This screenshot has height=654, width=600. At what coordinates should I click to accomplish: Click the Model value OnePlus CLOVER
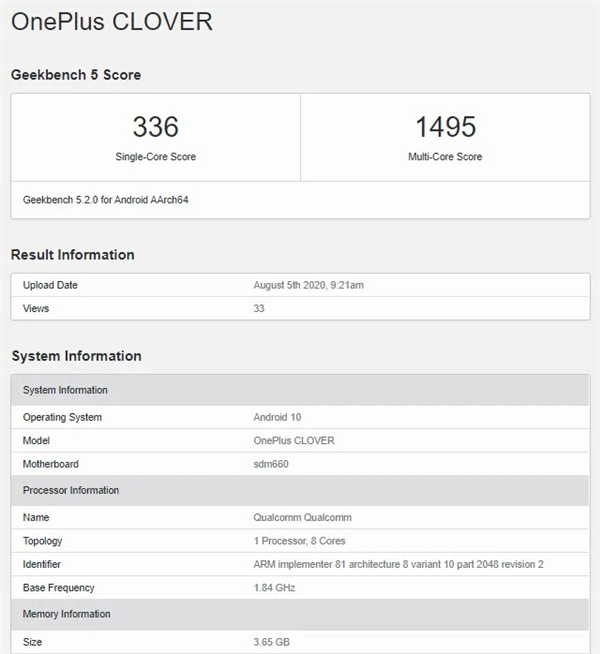tap(294, 440)
